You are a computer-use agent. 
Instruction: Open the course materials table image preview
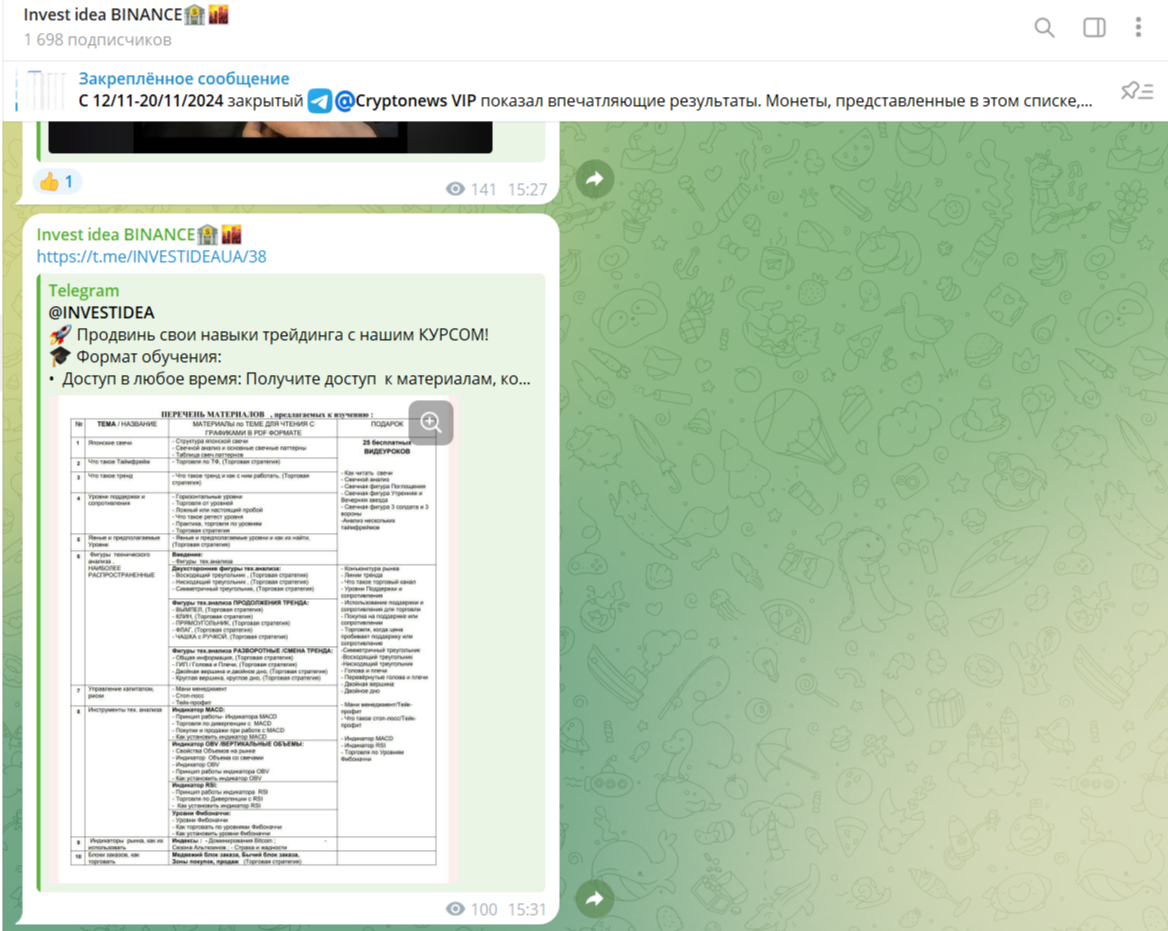coord(253,641)
